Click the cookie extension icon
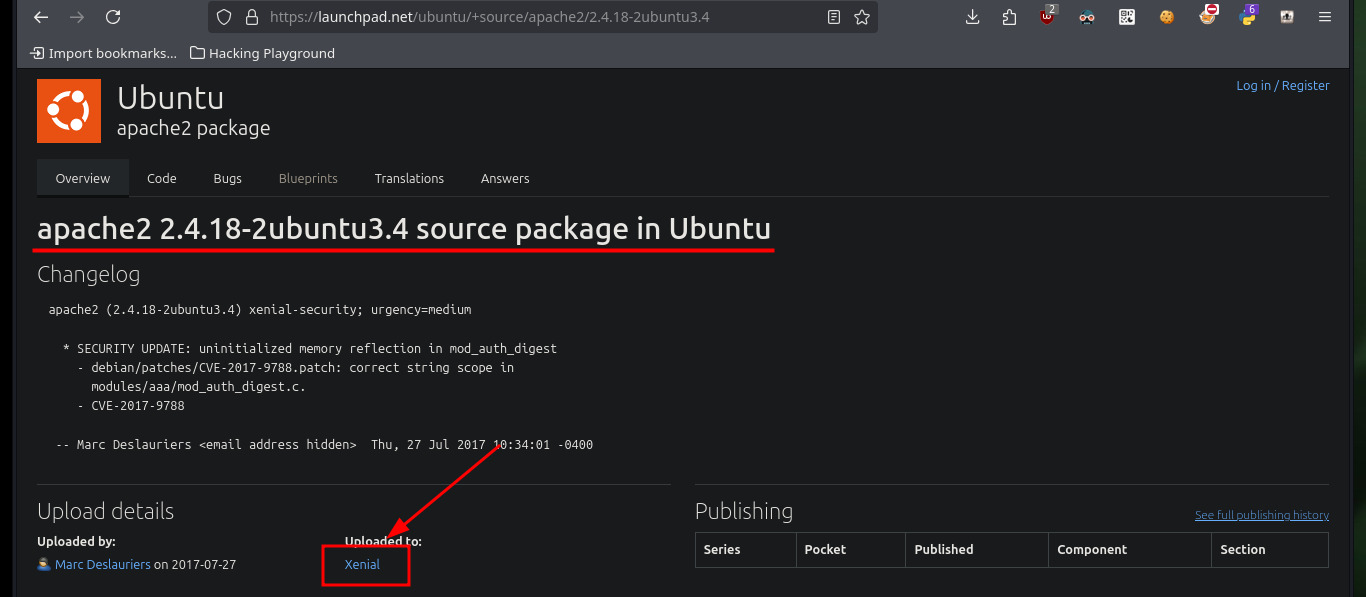1366x597 pixels. click(1167, 17)
